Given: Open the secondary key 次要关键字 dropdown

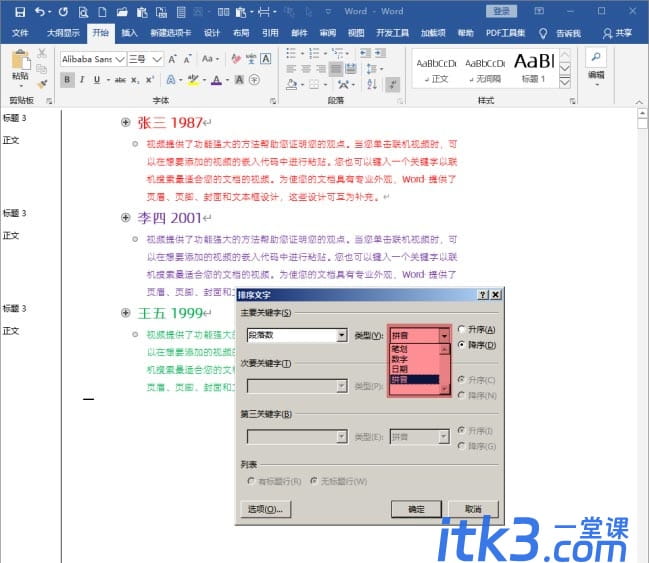Looking at the screenshot, I should point(341,386).
